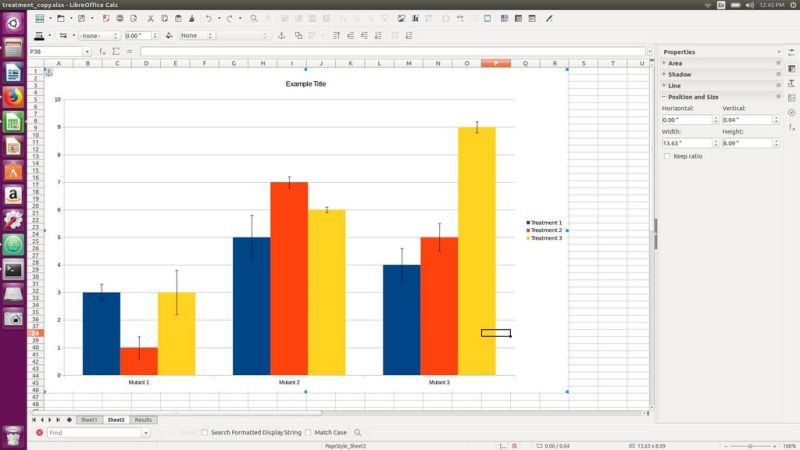Click into the Find text field
800x450 pixels.
pyautogui.click(x=94, y=433)
